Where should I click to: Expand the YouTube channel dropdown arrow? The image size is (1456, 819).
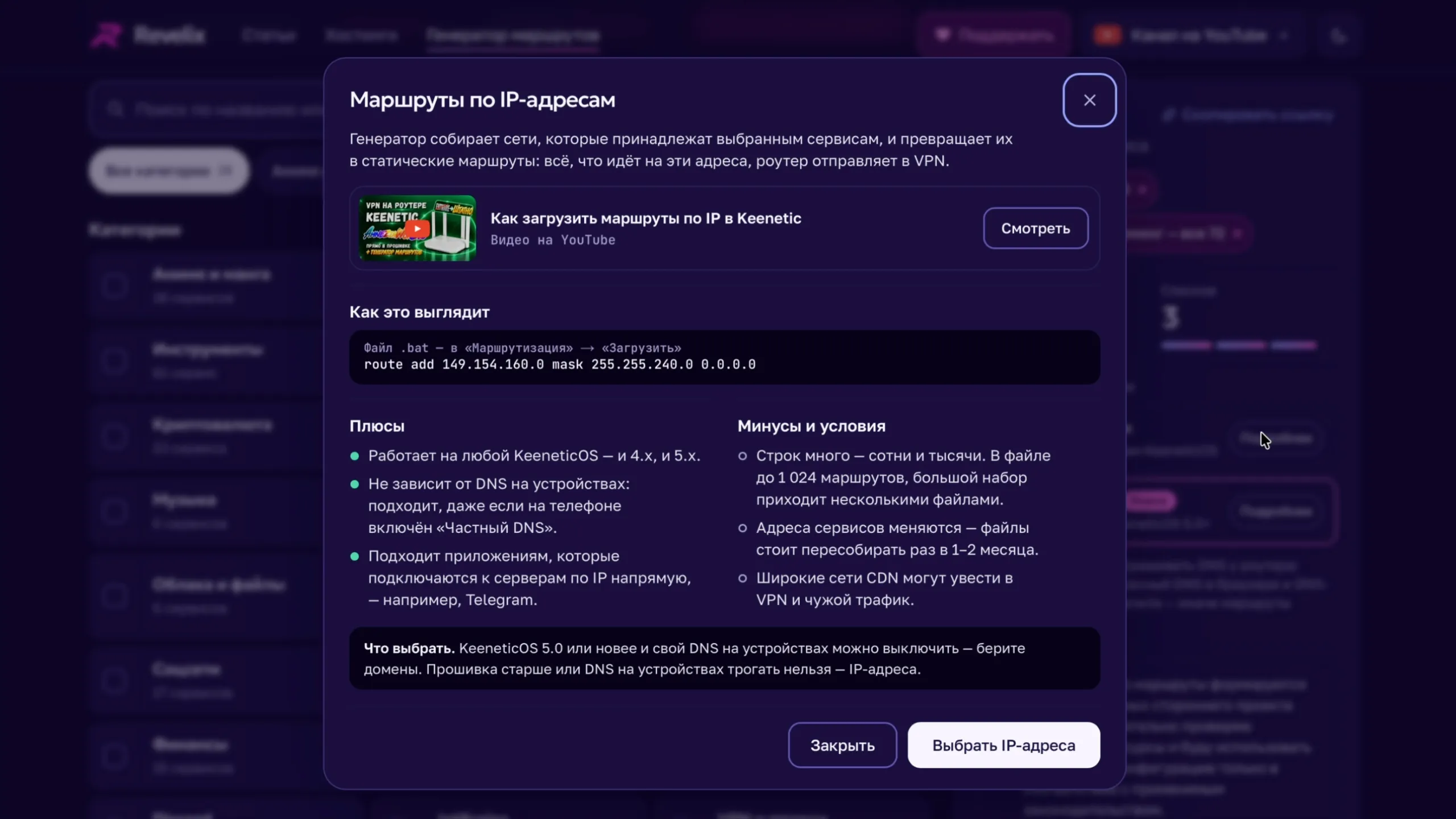(x=1284, y=36)
